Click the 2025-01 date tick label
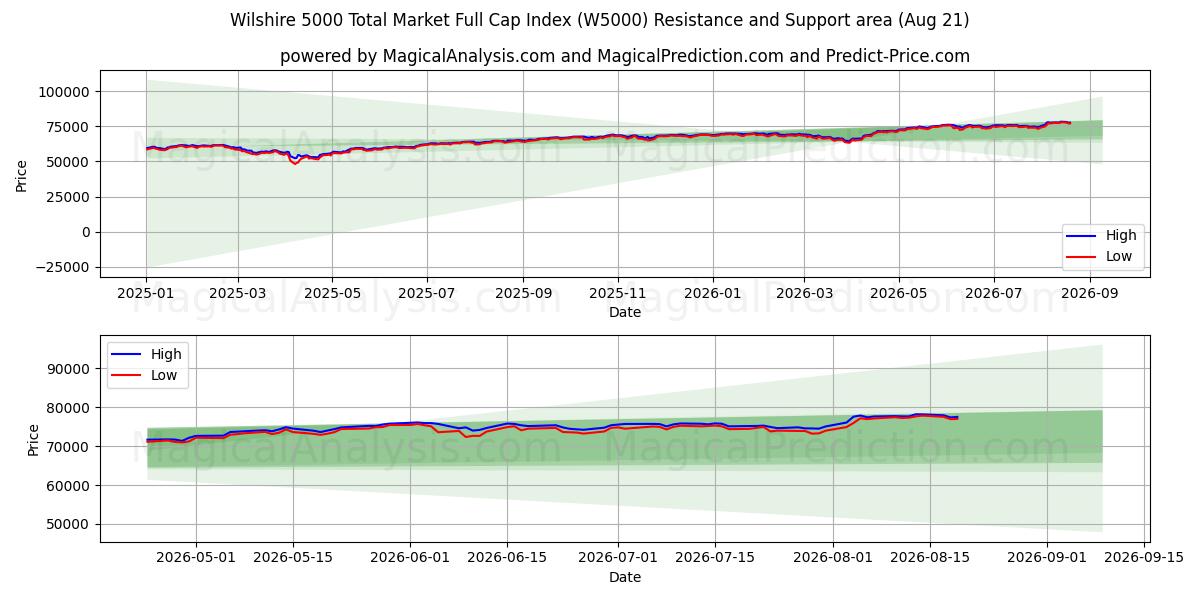 pos(146,294)
